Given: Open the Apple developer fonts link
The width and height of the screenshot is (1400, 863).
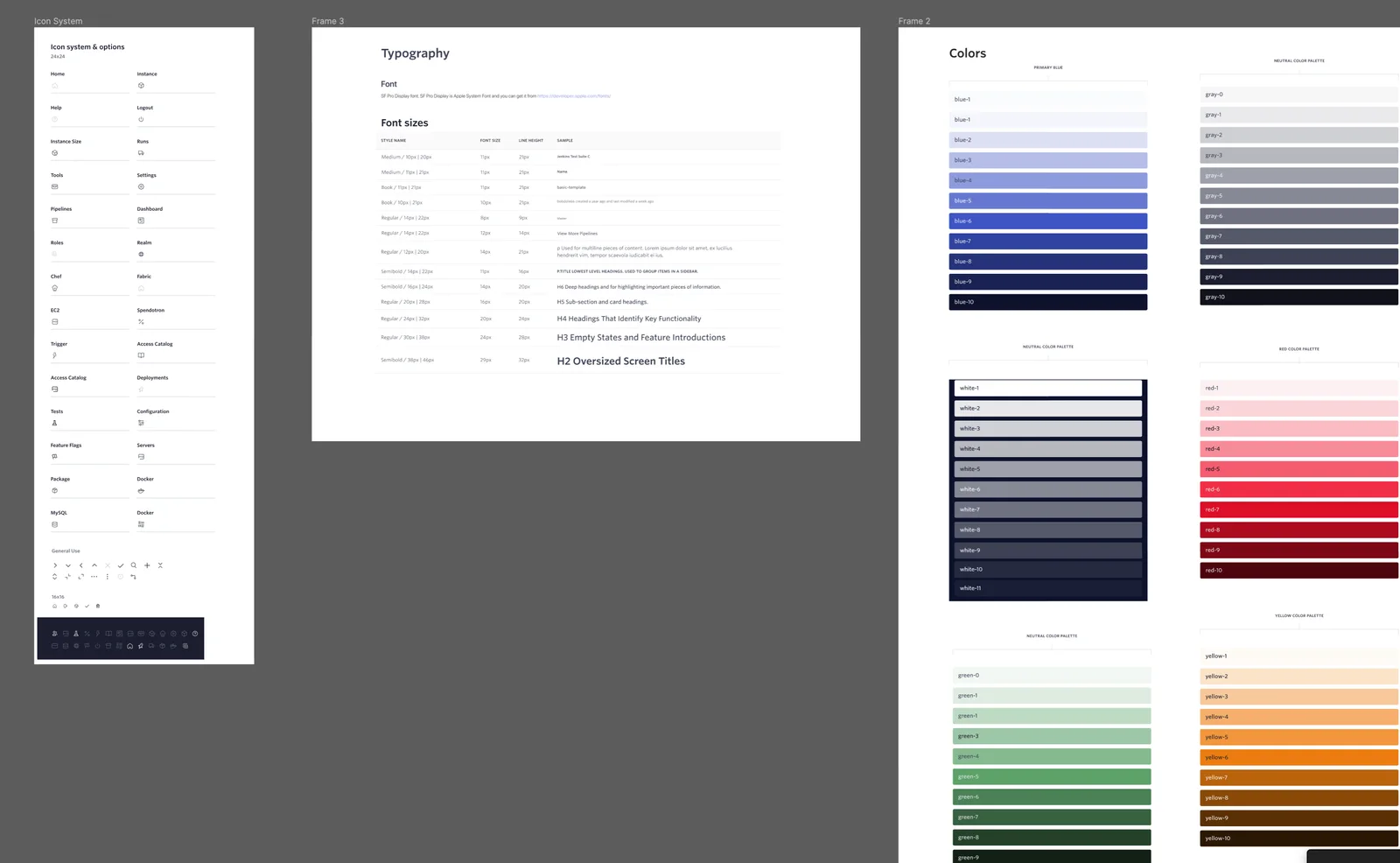Looking at the screenshot, I should point(574,96).
